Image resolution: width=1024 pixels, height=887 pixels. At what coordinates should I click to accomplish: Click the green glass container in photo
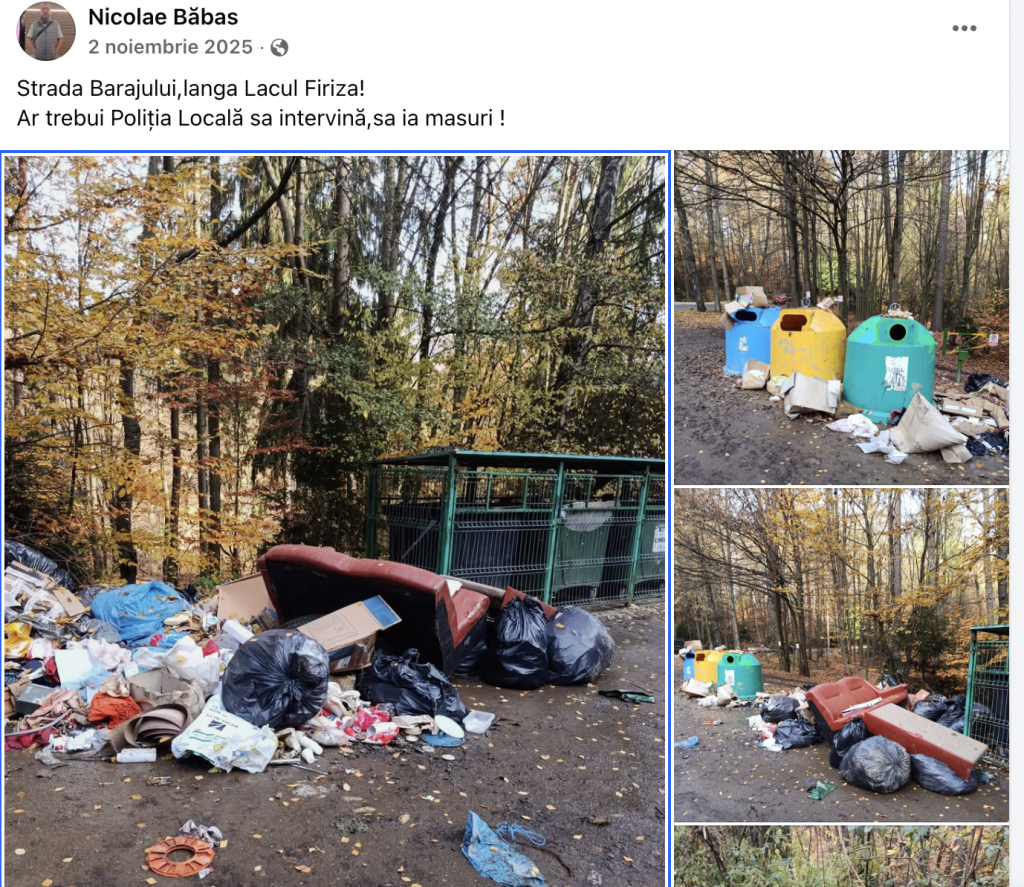pos(889,365)
